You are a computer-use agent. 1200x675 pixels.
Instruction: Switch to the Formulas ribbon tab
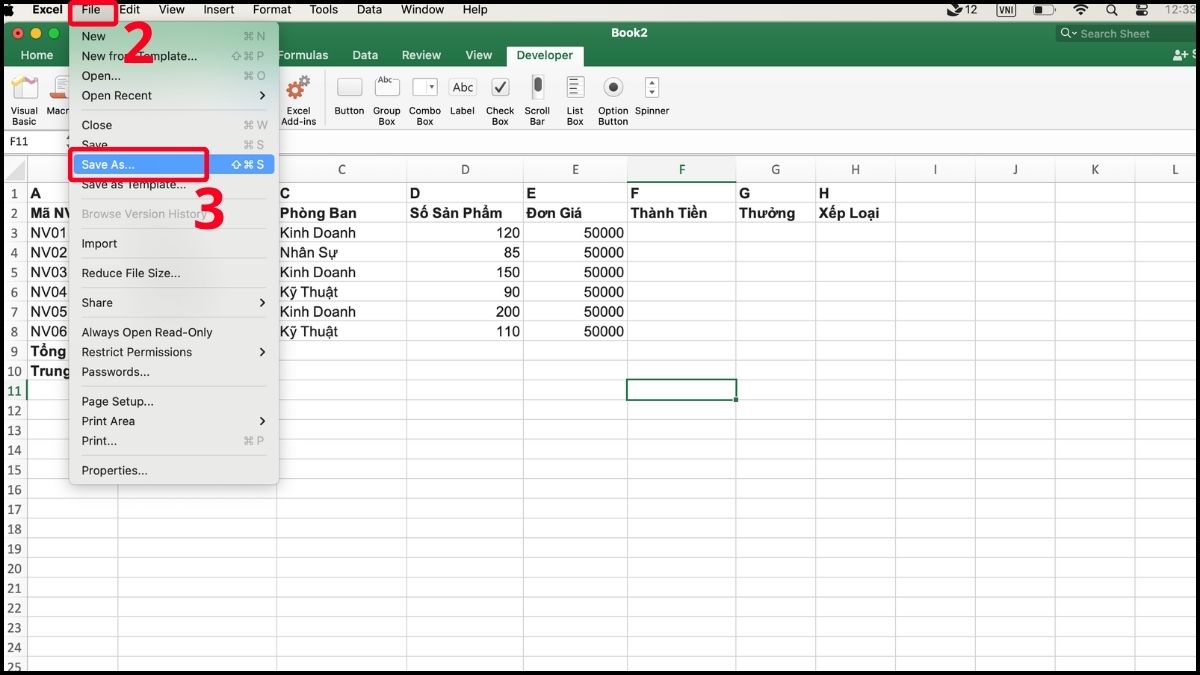(303, 56)
